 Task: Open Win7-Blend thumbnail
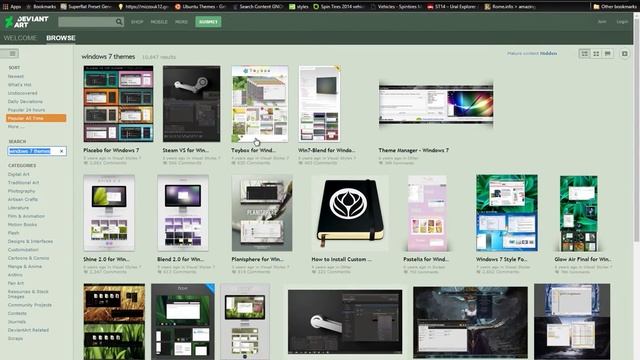click(319, 104)
